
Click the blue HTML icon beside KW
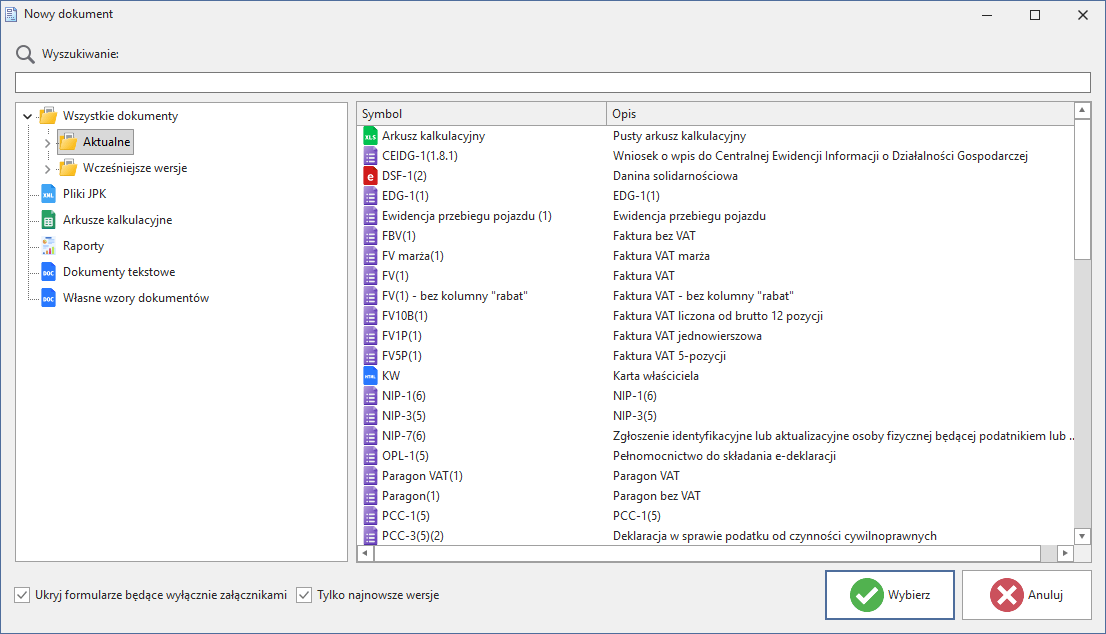click(370, 376)
